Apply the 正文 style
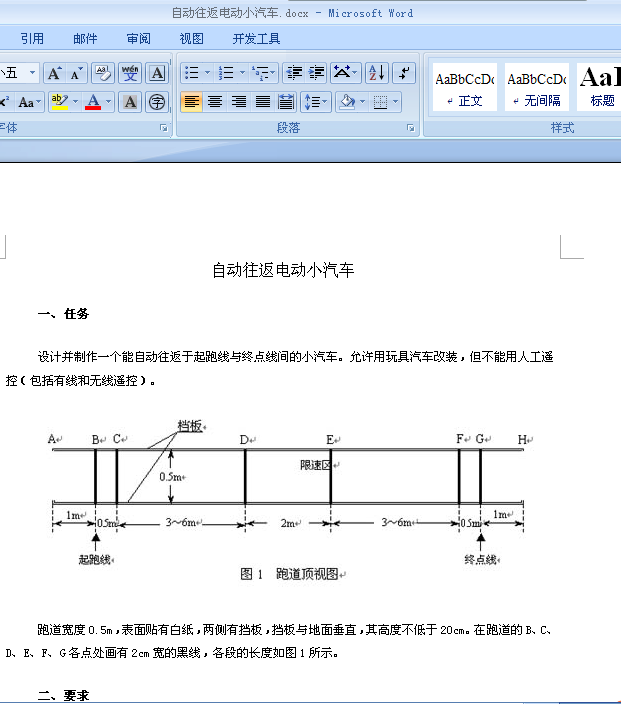This screenshot has width=621, height=704. pos(465,87)
